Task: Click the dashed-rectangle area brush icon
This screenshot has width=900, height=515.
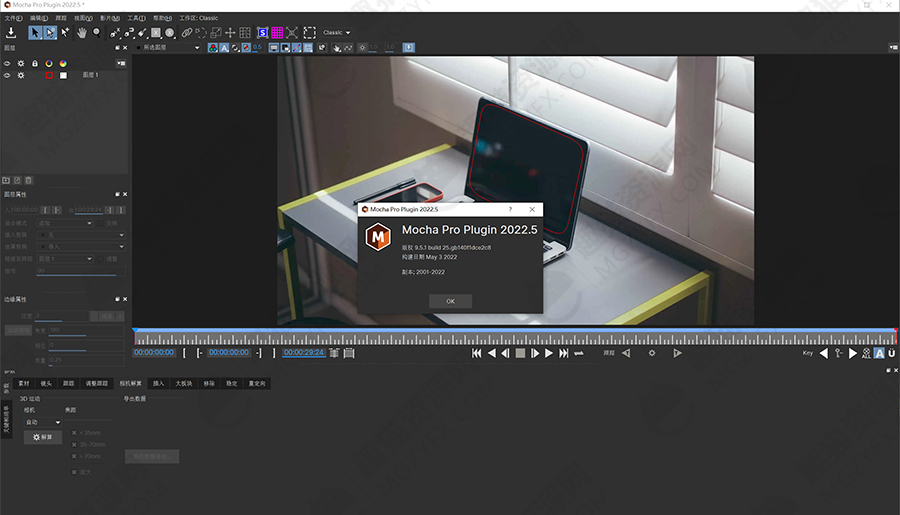Action: tap(309, 33)
